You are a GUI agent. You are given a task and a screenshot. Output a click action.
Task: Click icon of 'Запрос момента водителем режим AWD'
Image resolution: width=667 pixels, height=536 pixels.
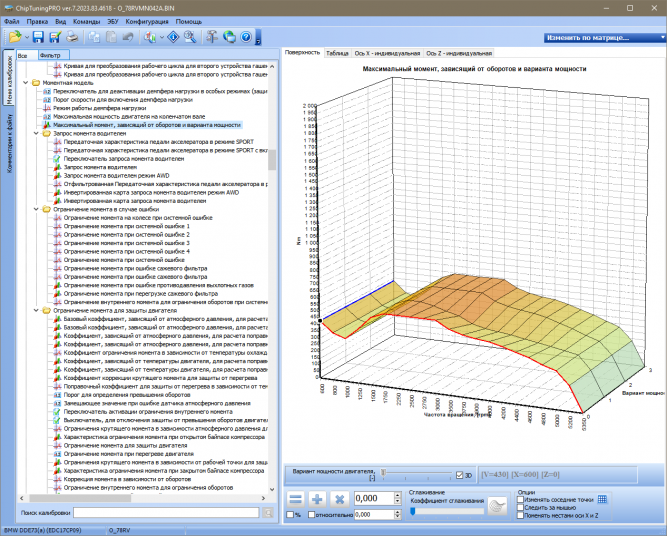pos(57,176)
